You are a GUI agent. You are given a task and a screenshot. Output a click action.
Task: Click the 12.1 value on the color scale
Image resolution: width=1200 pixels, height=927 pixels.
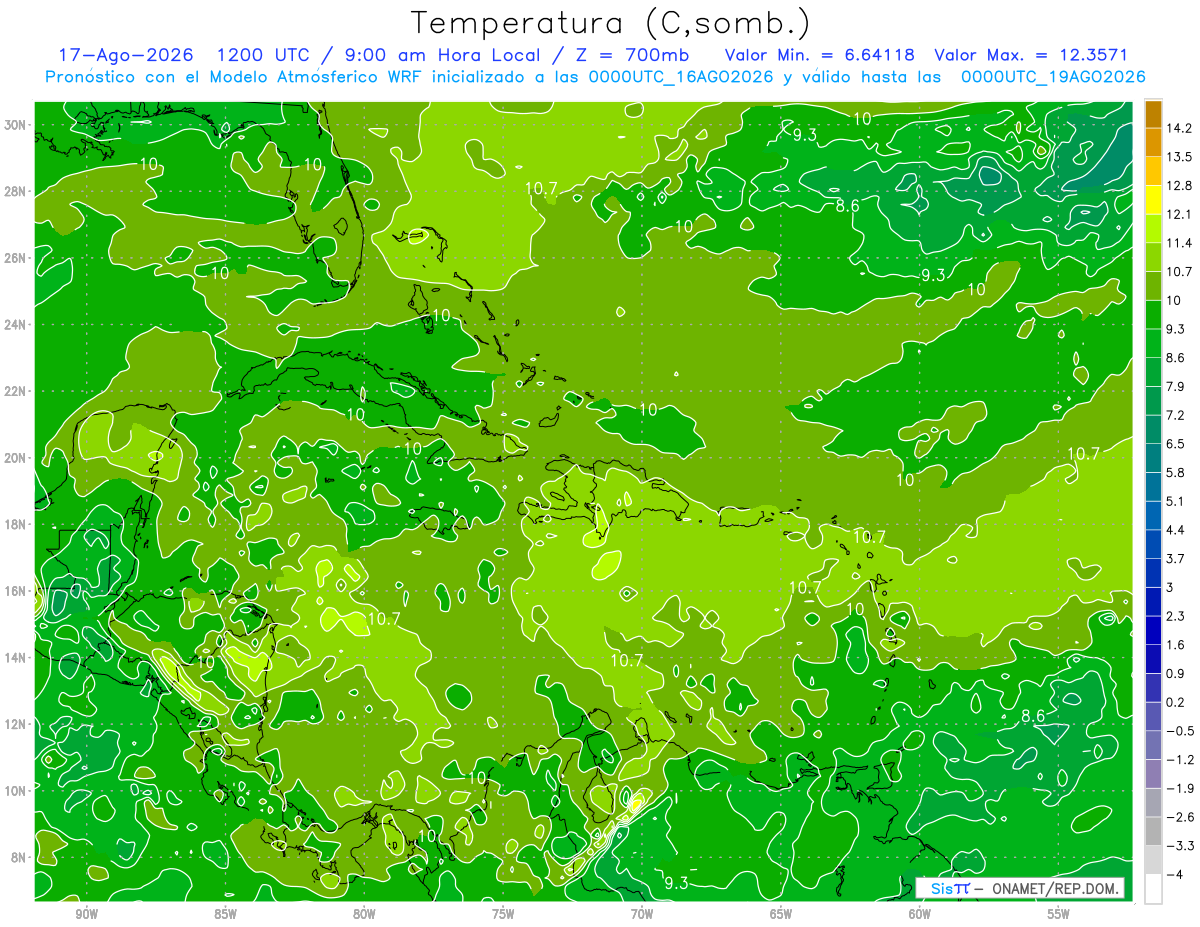click(1181, 214)
